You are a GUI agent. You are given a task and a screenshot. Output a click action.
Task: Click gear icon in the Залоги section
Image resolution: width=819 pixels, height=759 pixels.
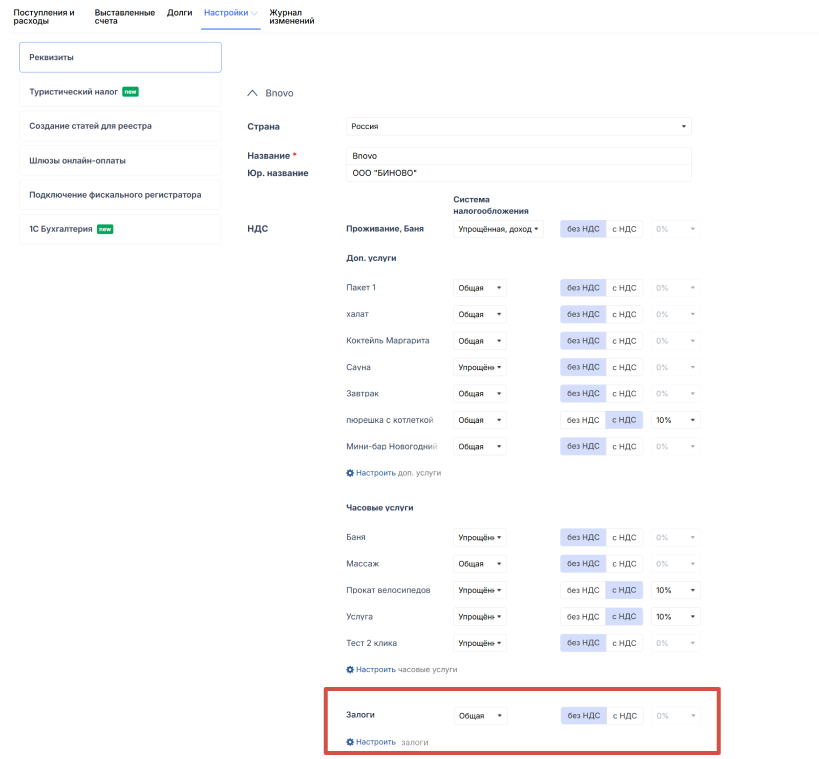point(350,742)
